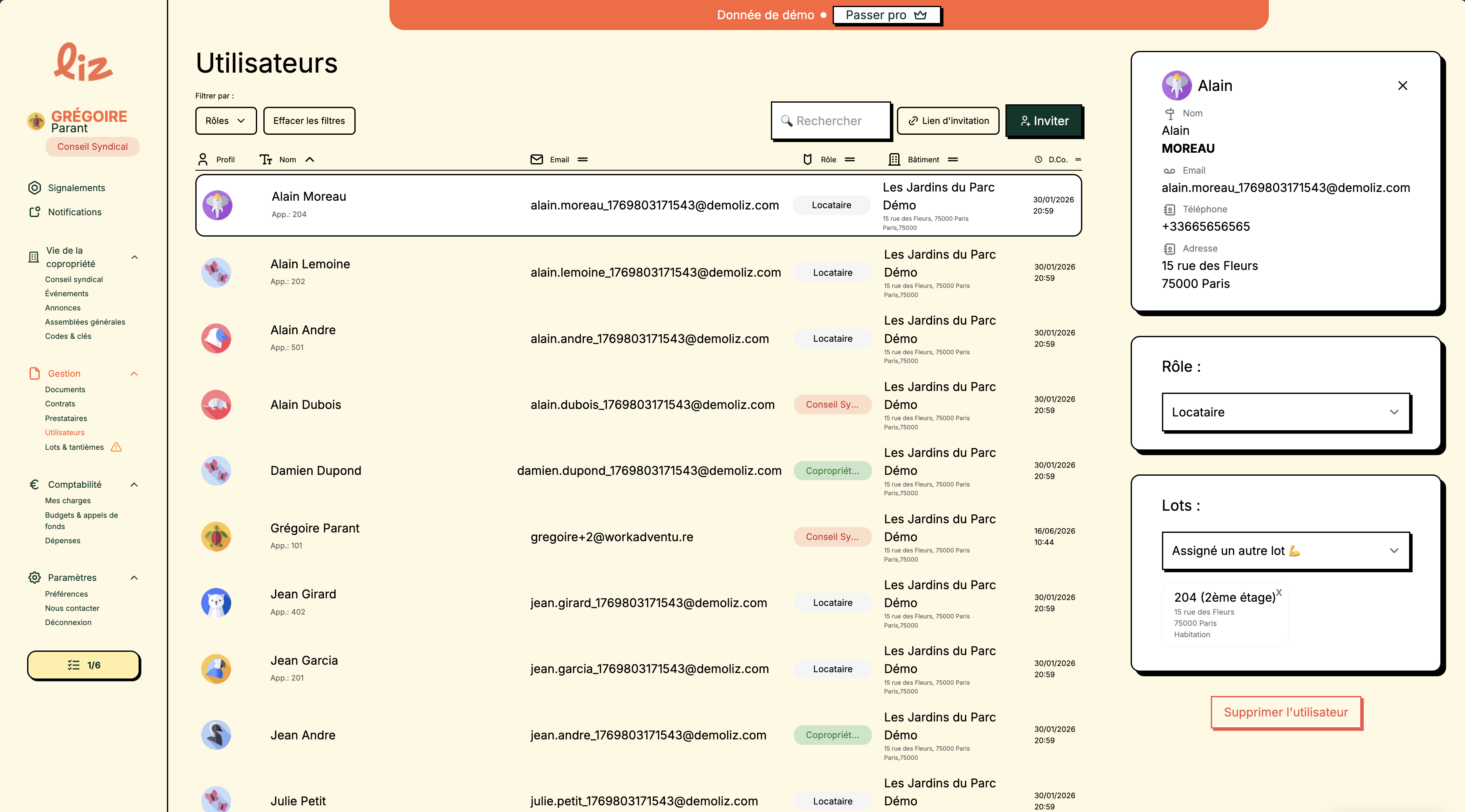
Task: Open Assemblées générales menu item
Action: 85,322
